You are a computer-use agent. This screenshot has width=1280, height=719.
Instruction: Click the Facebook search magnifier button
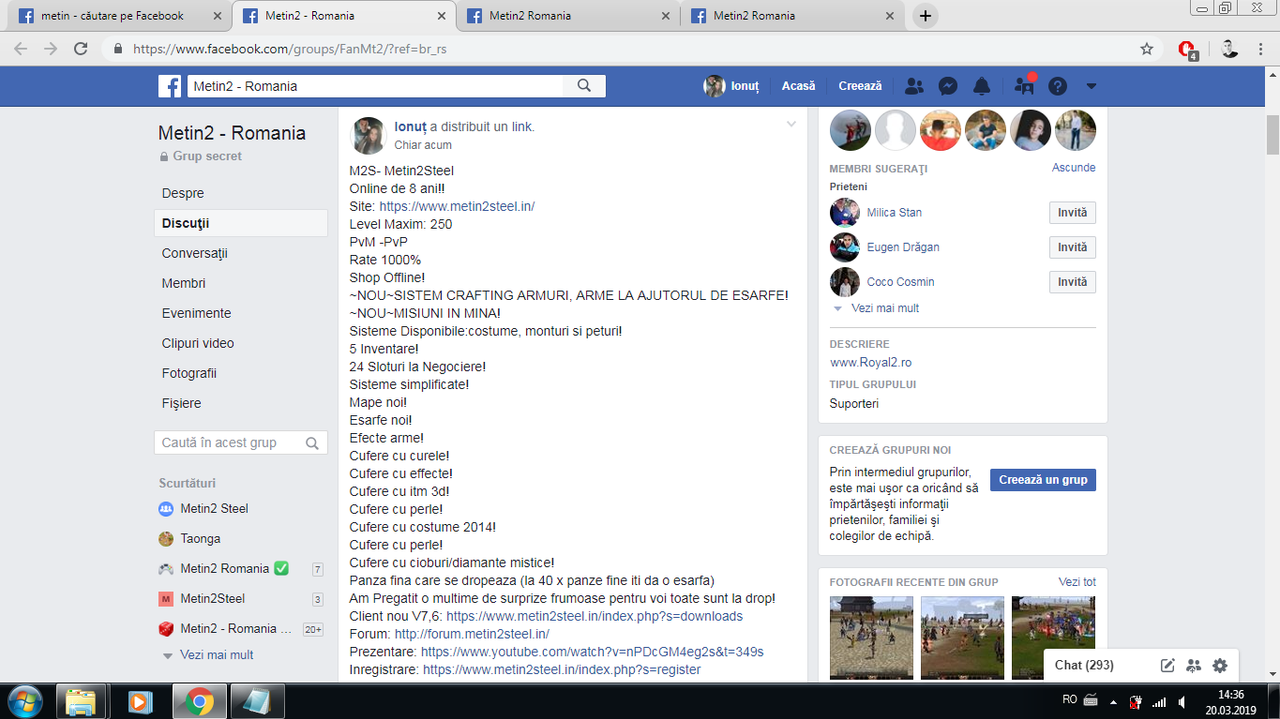584,86
